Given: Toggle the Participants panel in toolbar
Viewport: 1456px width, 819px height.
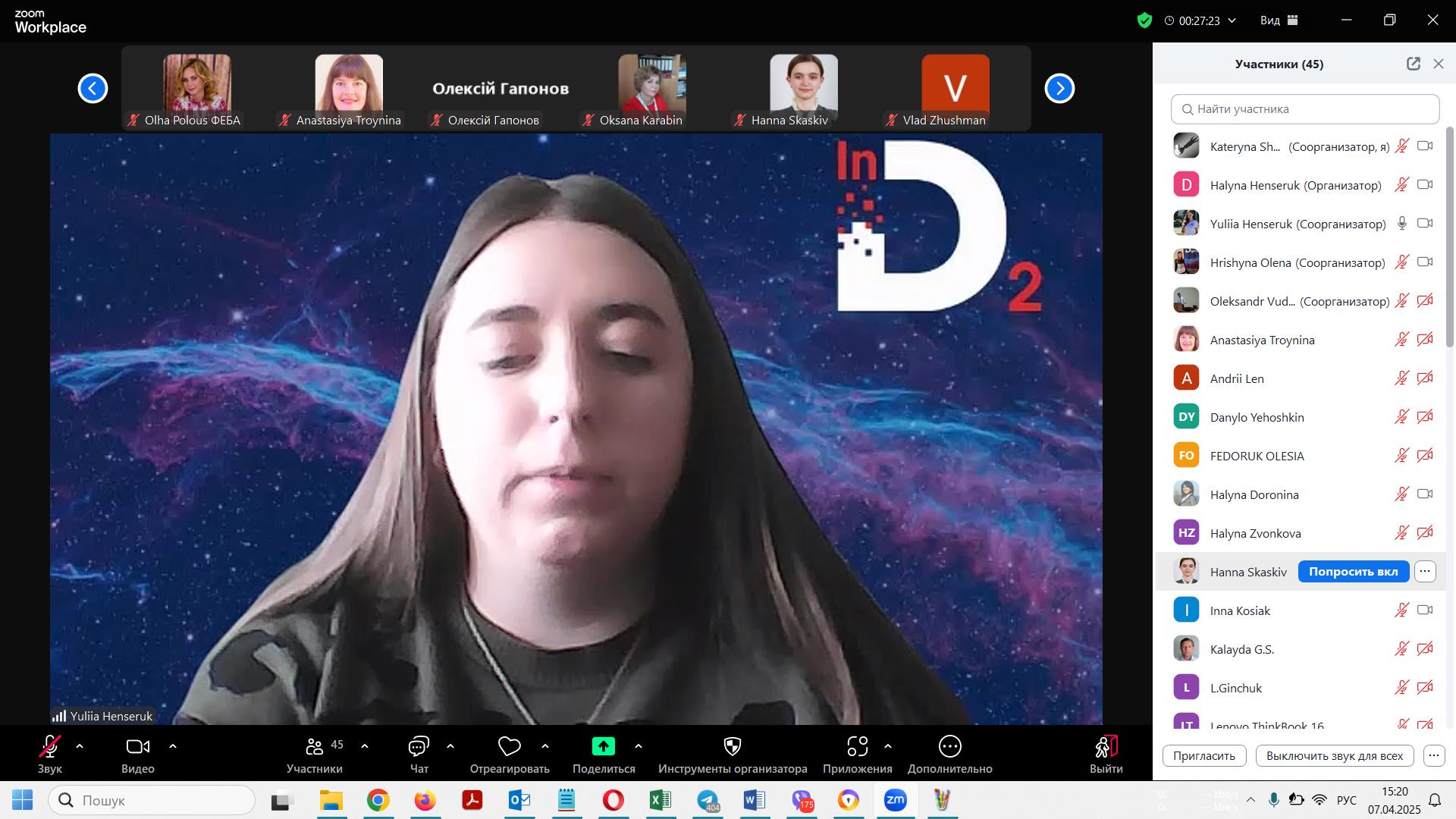Looking at the screenshot, I should pyautogui.click(x=315, y=747).
